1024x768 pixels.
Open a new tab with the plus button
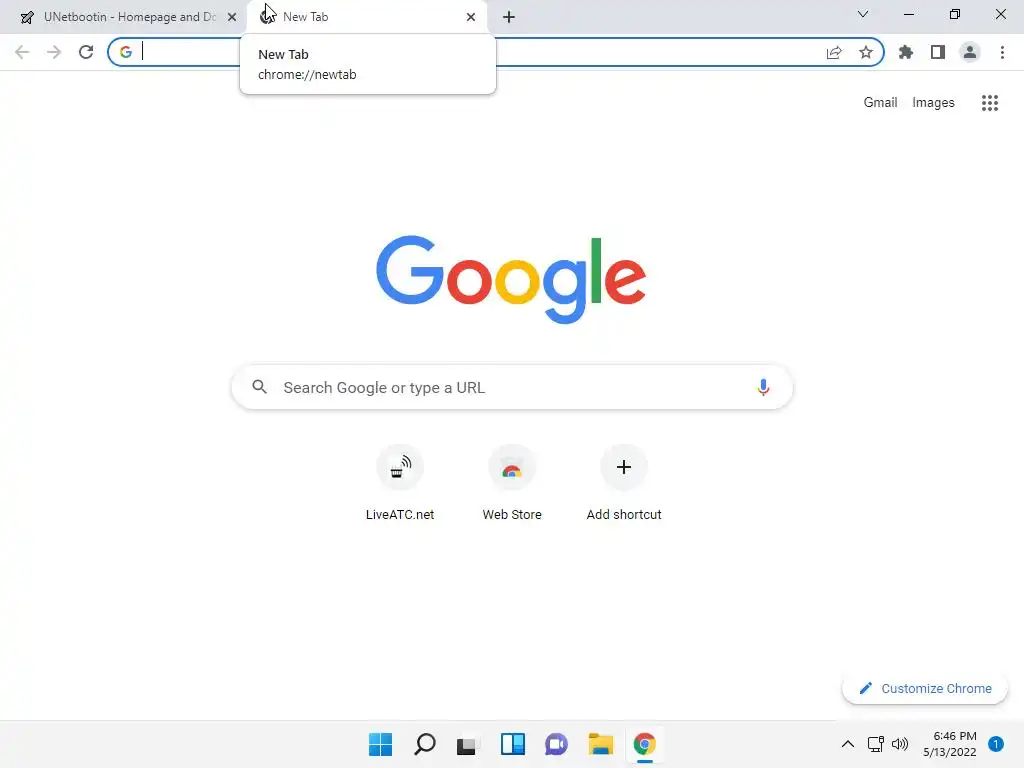click(x=509, y=17)
